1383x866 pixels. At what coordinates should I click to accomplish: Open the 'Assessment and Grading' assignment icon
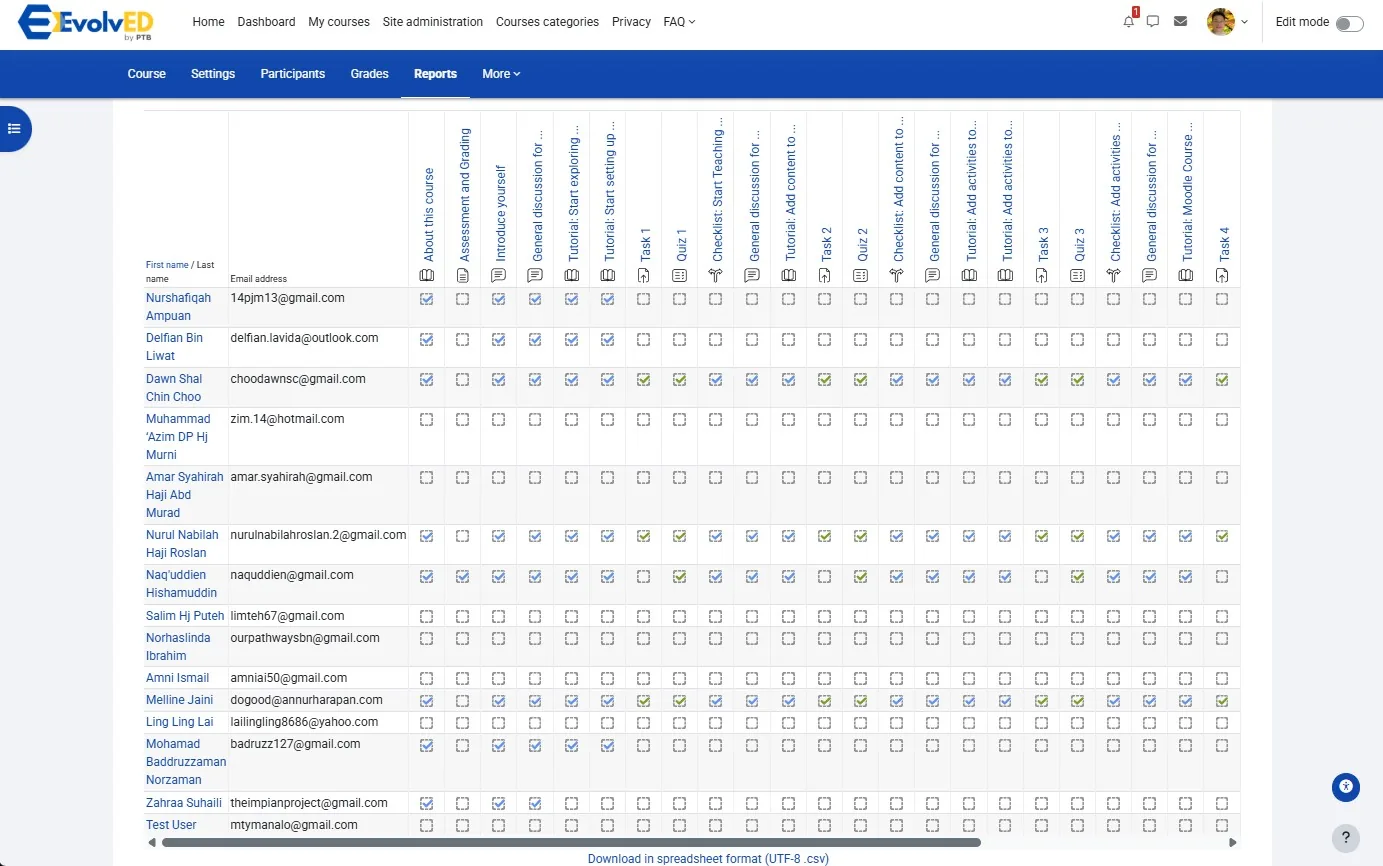tap(462, 274)
